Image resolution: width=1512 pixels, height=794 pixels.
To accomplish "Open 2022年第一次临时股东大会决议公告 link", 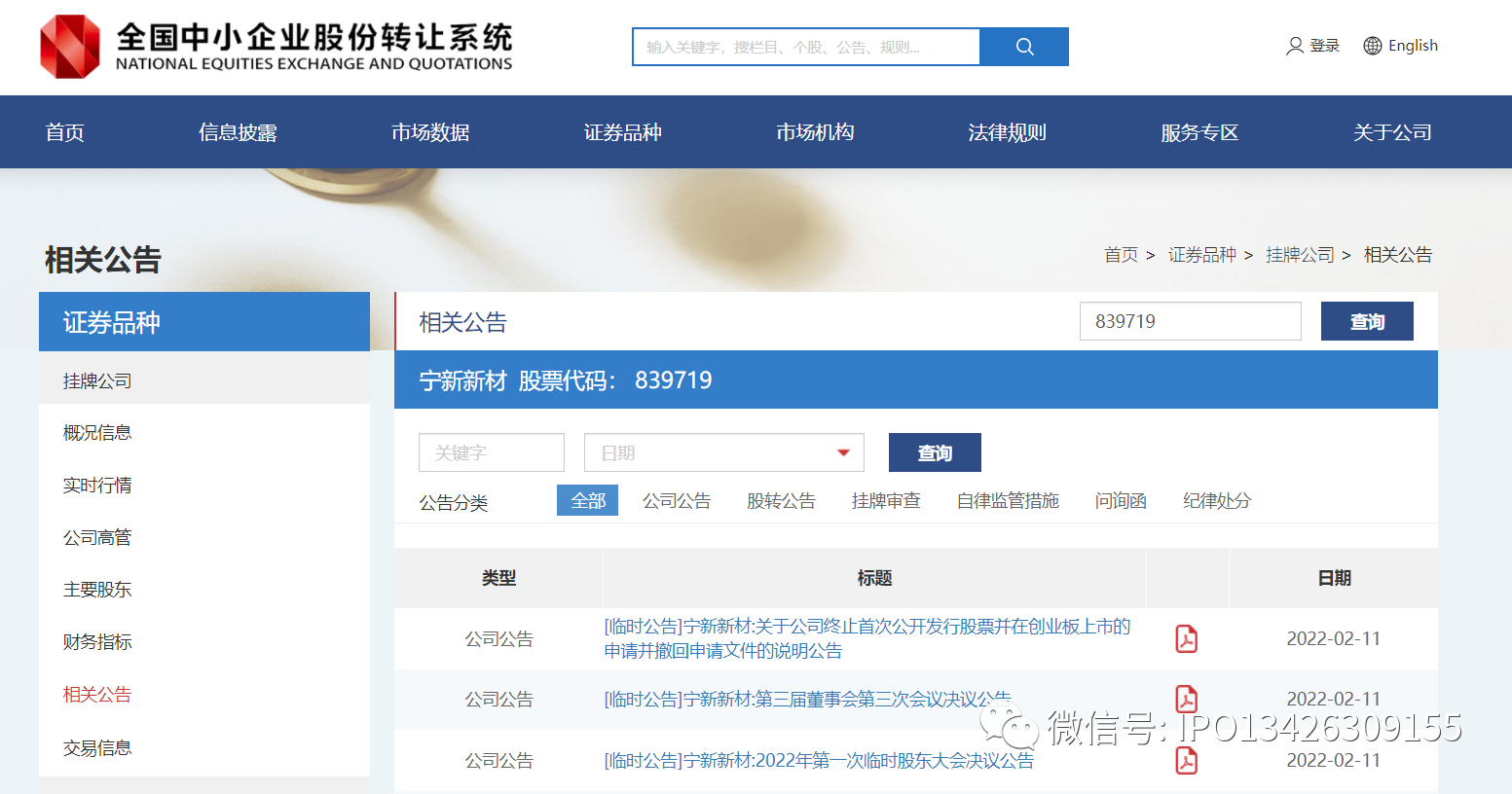I will coord(819,760).
